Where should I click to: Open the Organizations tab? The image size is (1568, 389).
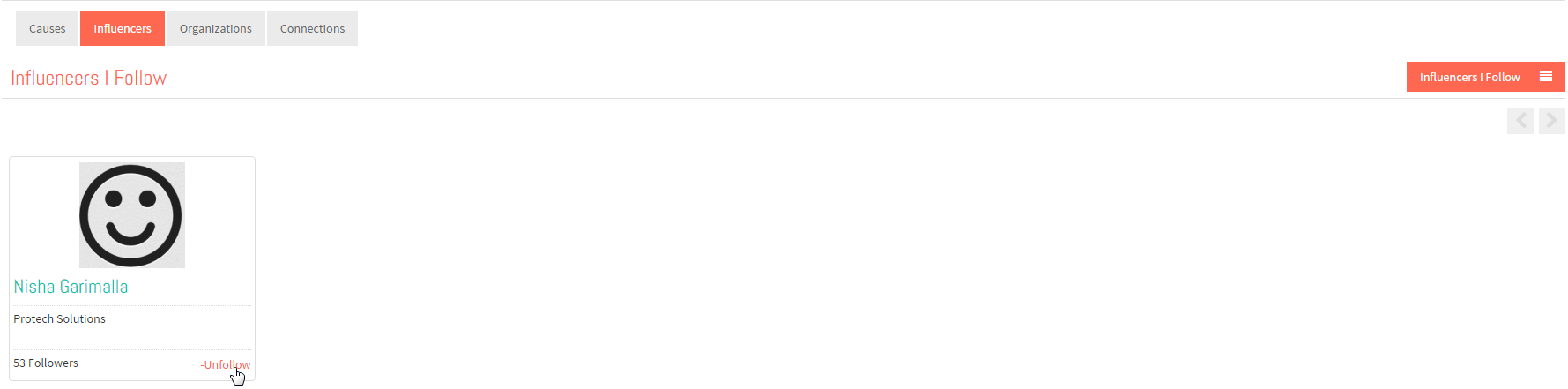click(x=216, y=28)
